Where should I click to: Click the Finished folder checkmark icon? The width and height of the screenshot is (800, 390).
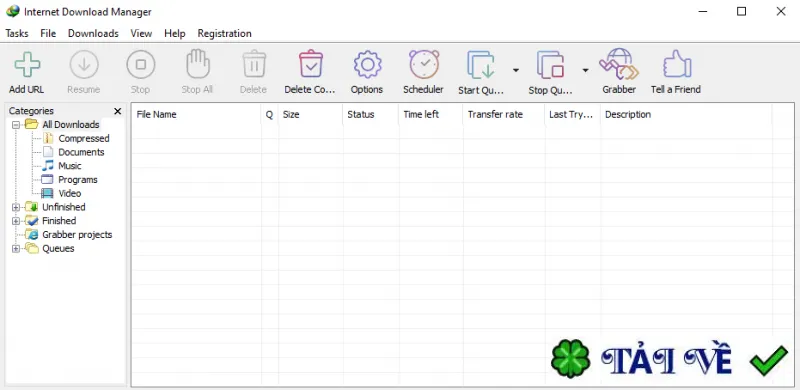pos(32,221)
